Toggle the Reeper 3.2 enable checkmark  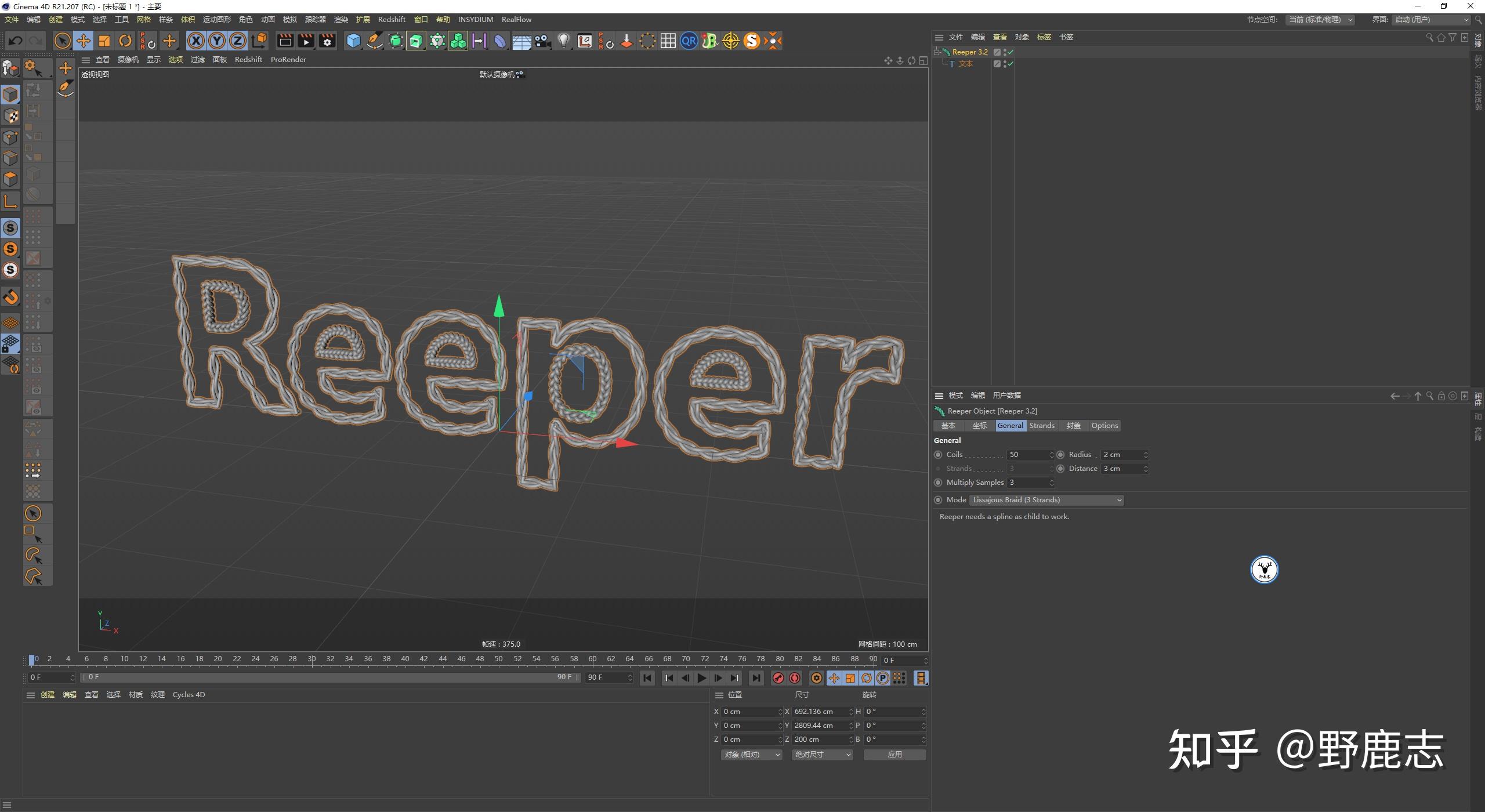(1010, 52)
